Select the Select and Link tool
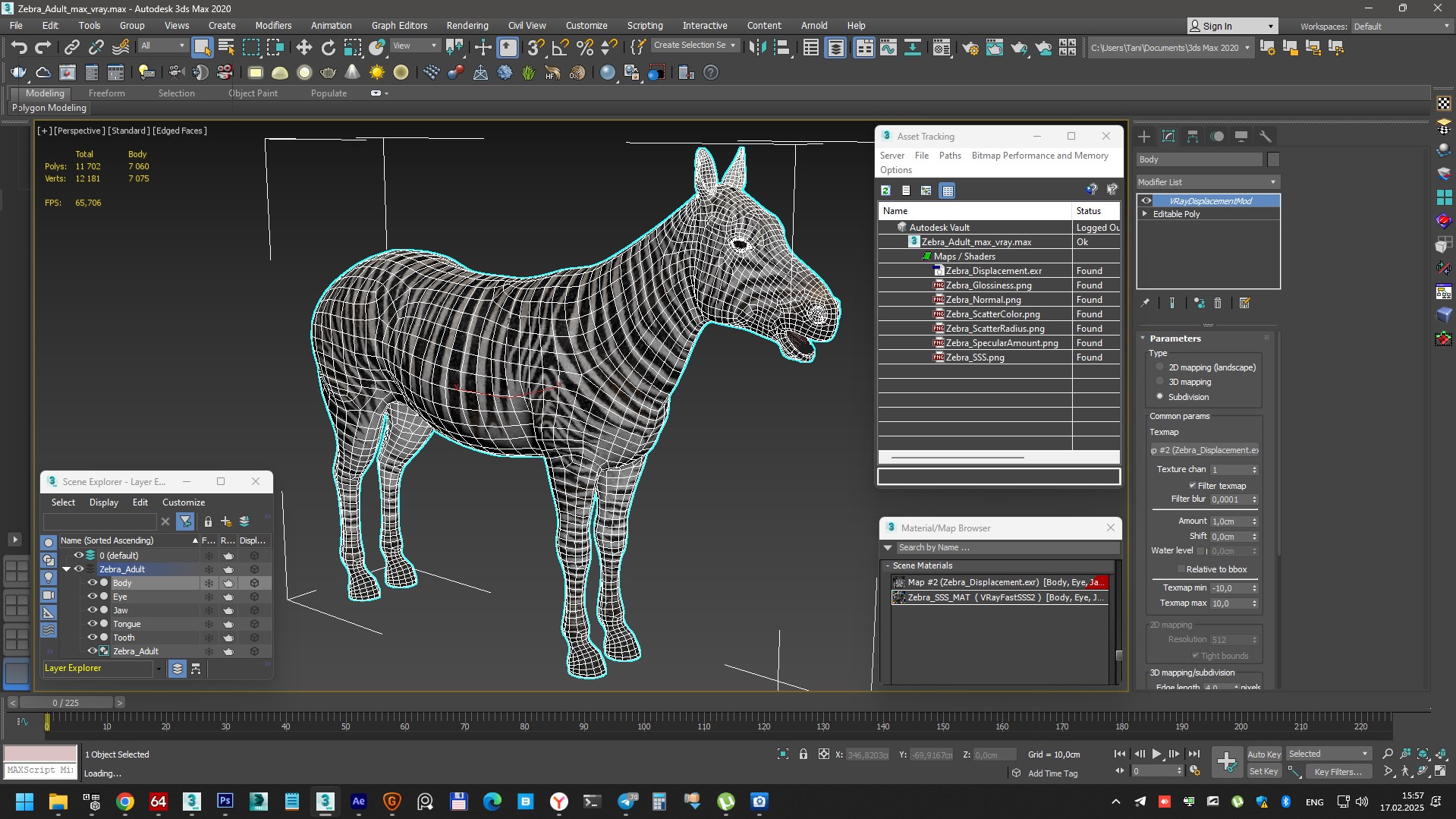This screenshot has width=1456, height=819. (x=71, y=48)
